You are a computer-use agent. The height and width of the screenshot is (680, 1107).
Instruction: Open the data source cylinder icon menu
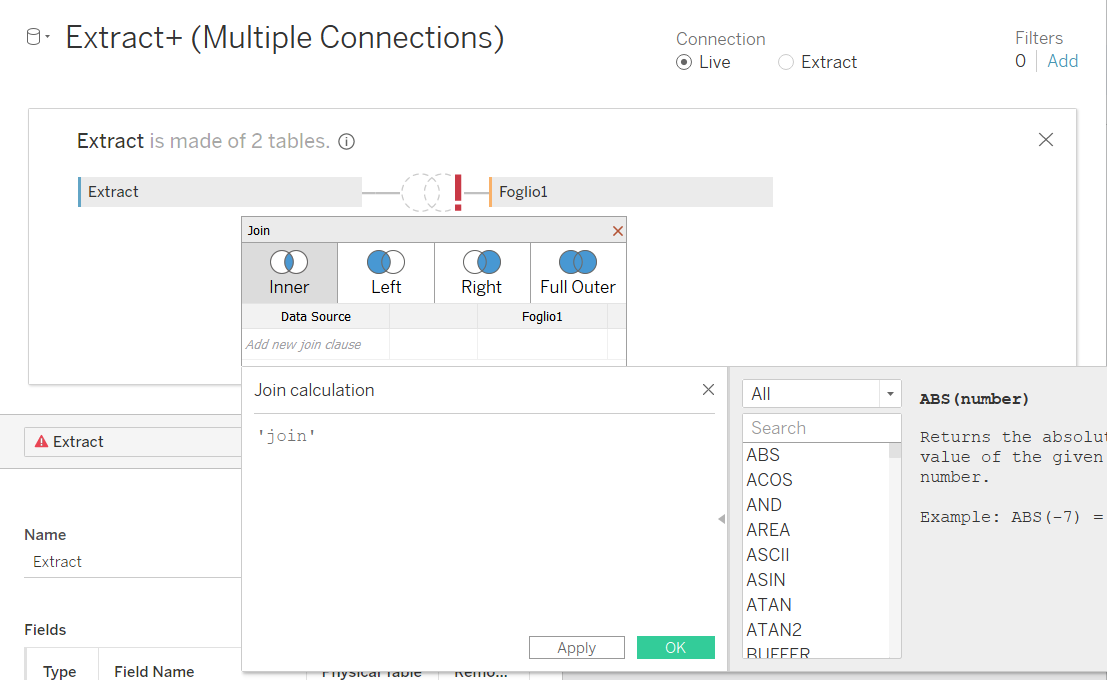tap(37, 37)
